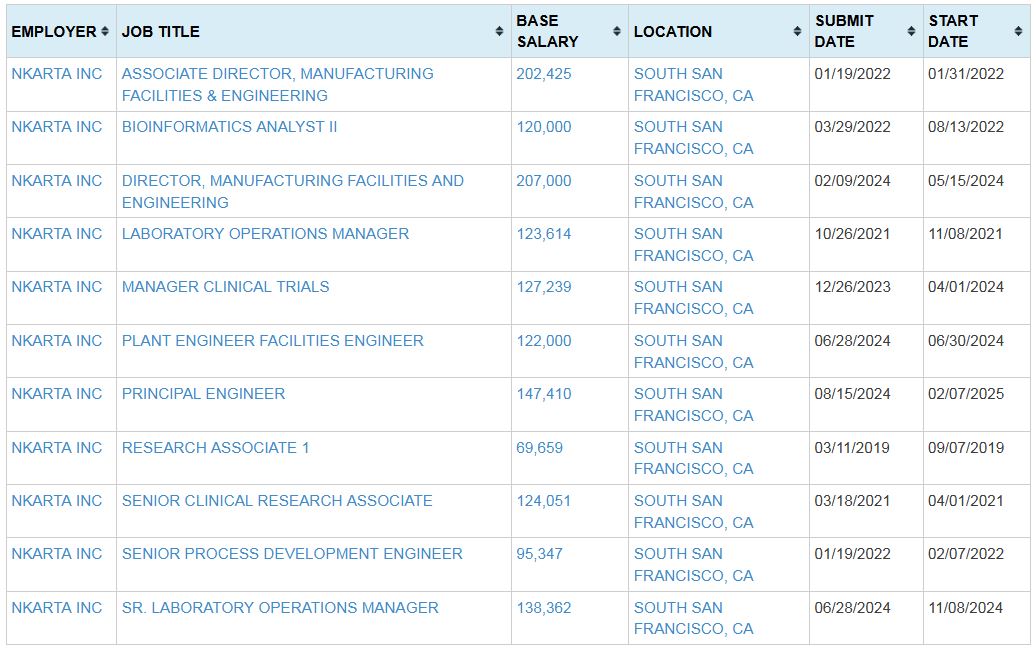The image size is (1036, 653).
Task: Select submit date 03/11/2019
Action: tap(852, 448)
